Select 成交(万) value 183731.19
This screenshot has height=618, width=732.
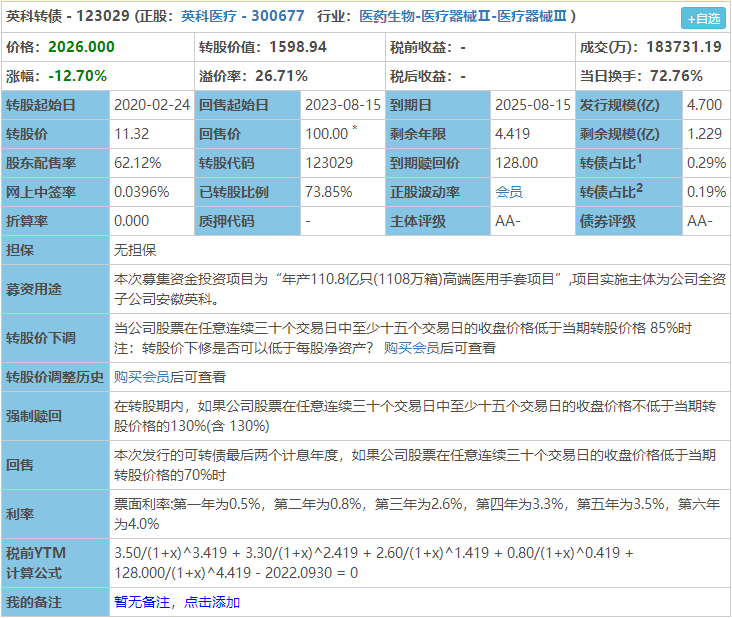pyautogui.click(x=684, y=47)
